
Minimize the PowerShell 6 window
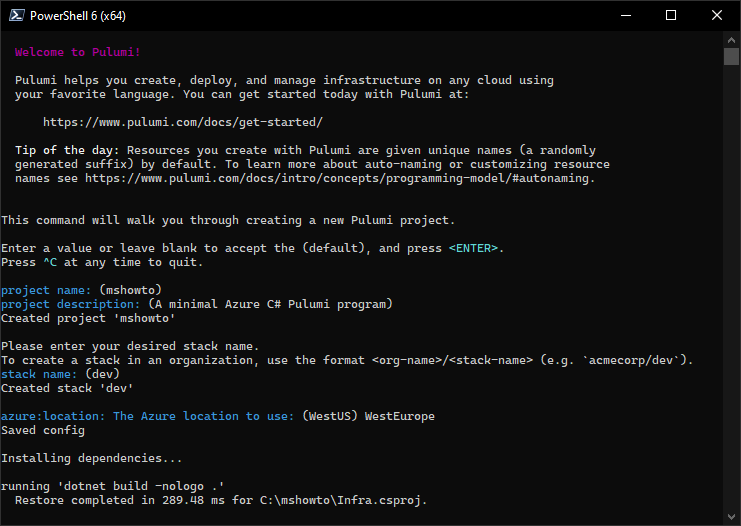(626, 16)
